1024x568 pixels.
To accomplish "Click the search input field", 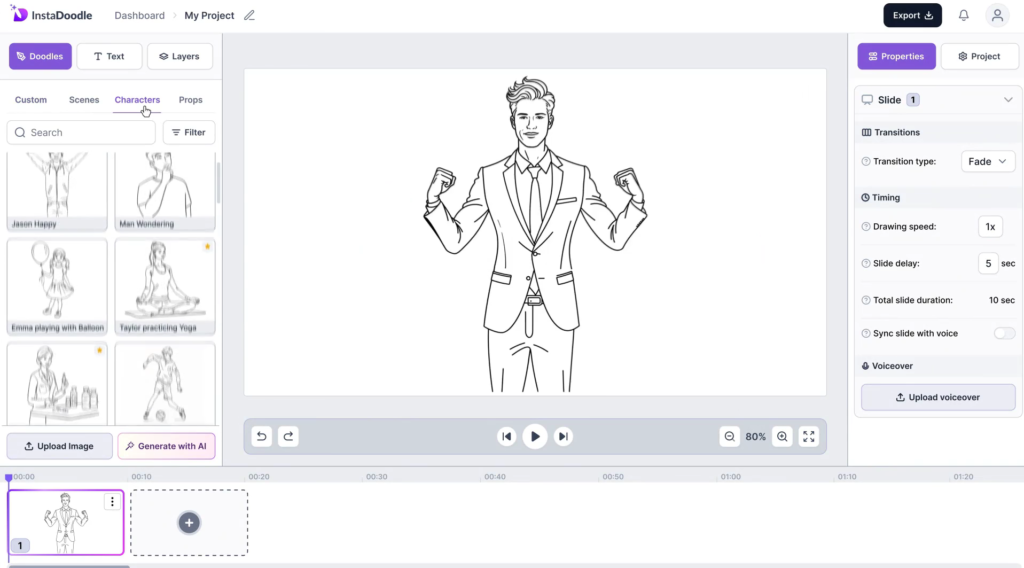I will [x=81, y=133].
